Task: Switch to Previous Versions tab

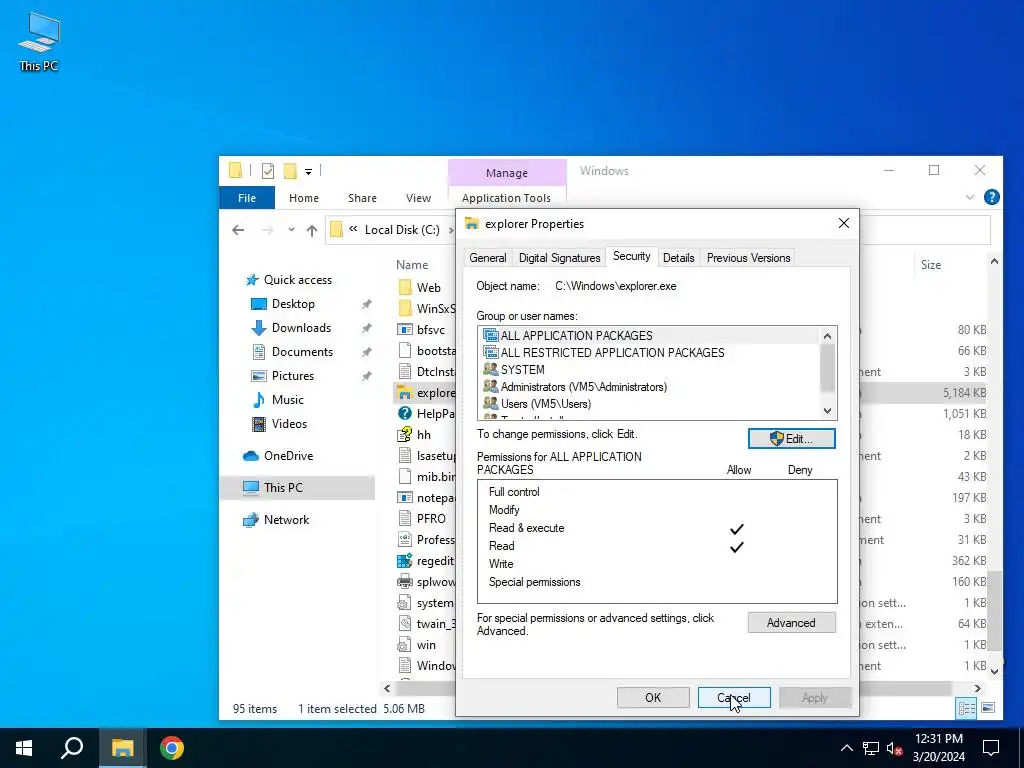Action: point(748,258)
